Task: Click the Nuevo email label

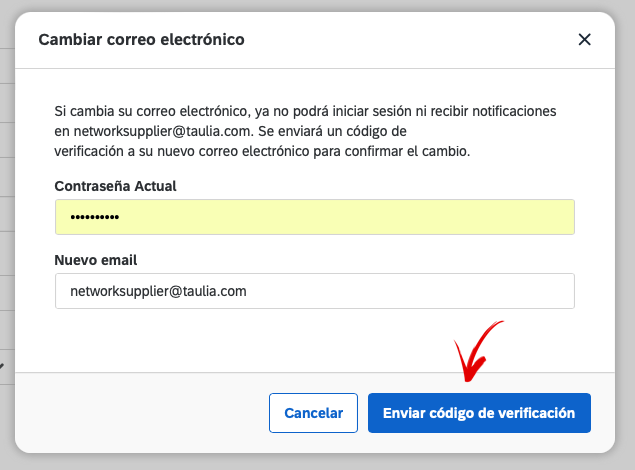Action: click(x=96, y=260)
